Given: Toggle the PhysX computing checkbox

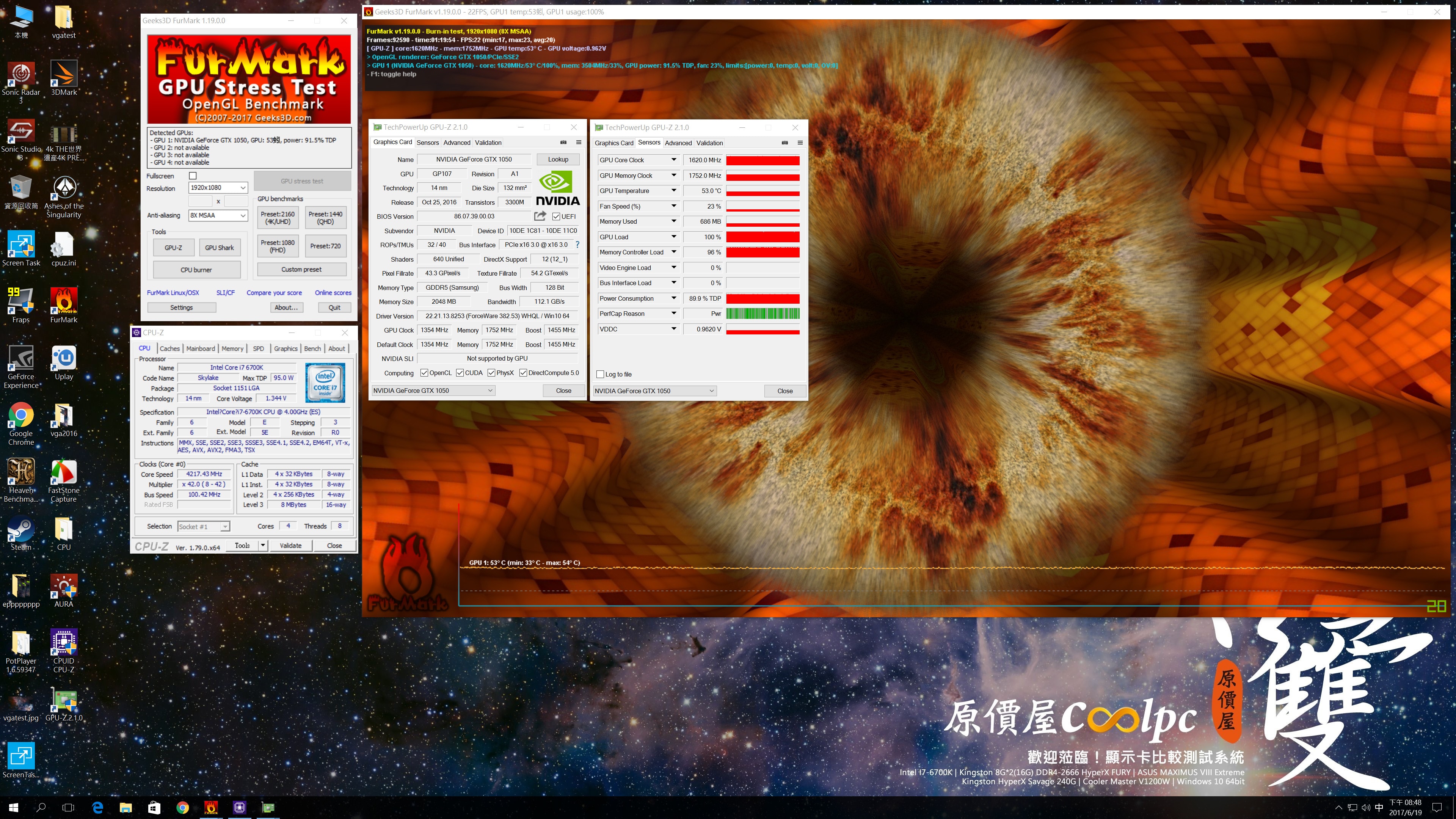Looking at the screenshot, I should (491, 373).
